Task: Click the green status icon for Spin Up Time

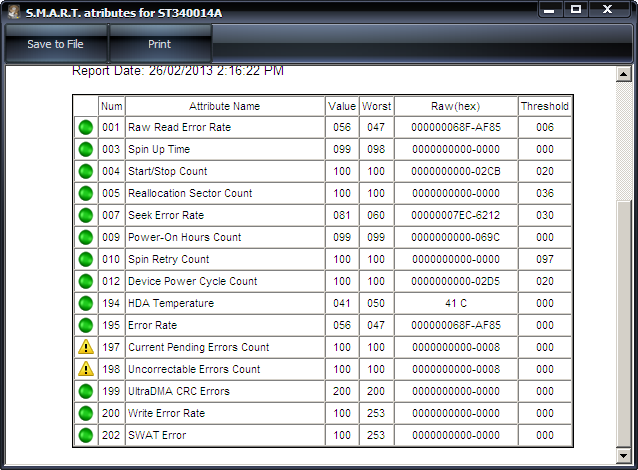Action: pos(86,149)
